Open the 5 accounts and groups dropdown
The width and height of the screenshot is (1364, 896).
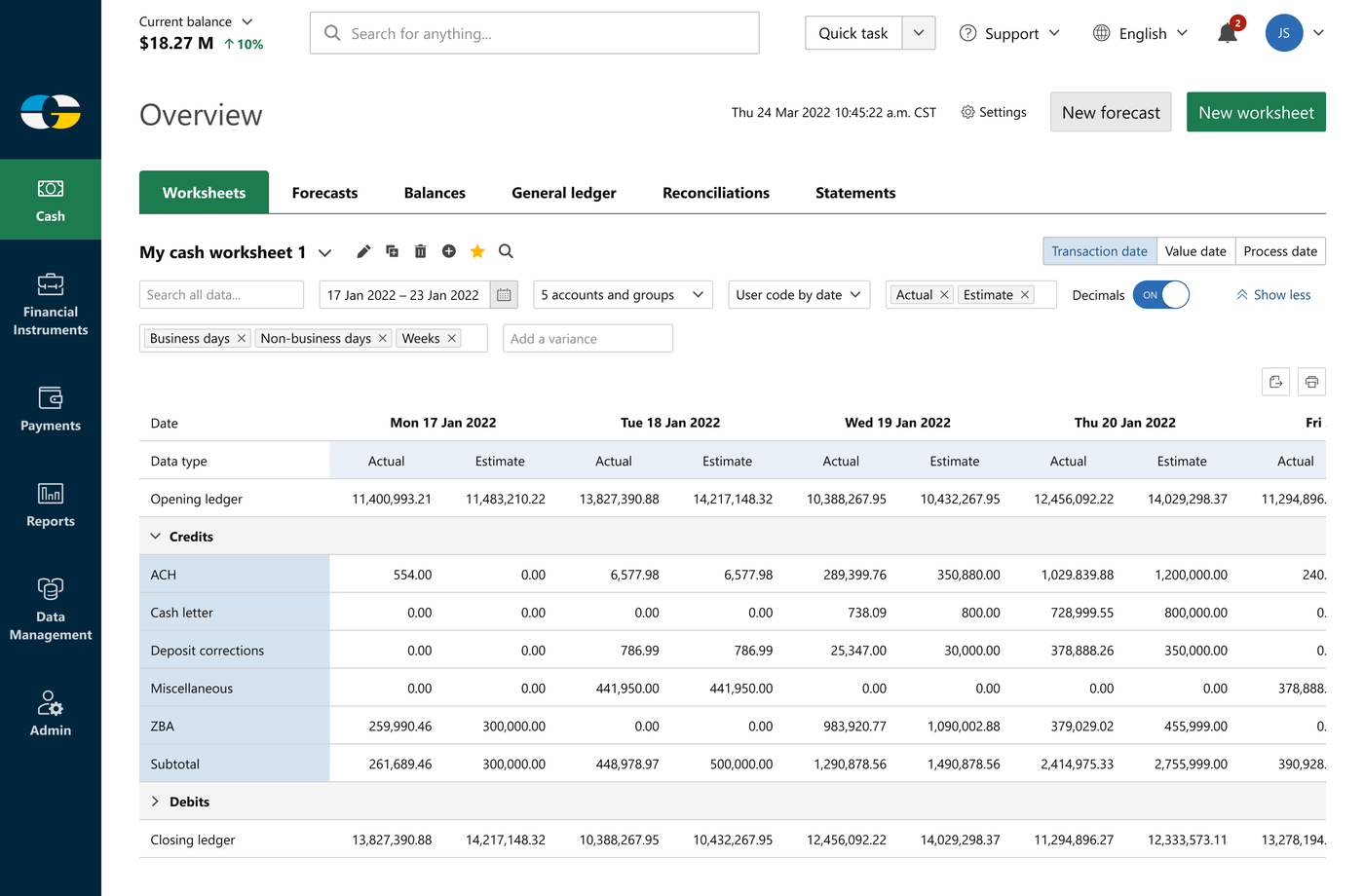[x=623, y=295]
